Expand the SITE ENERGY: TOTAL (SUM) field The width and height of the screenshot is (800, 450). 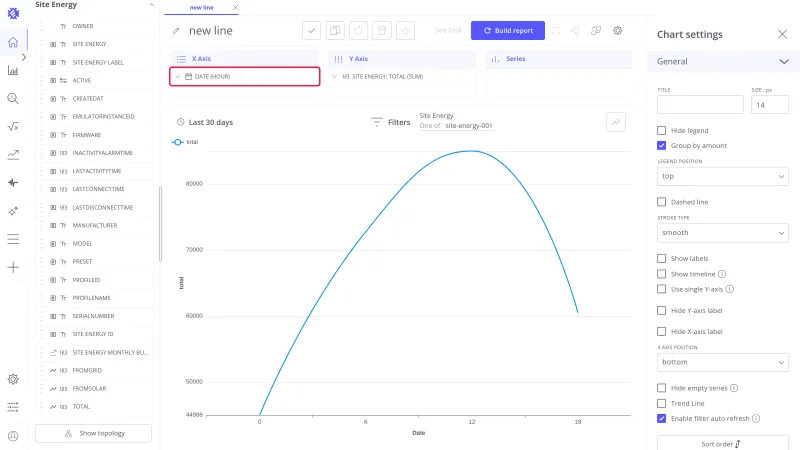click(x=334, y=77)
